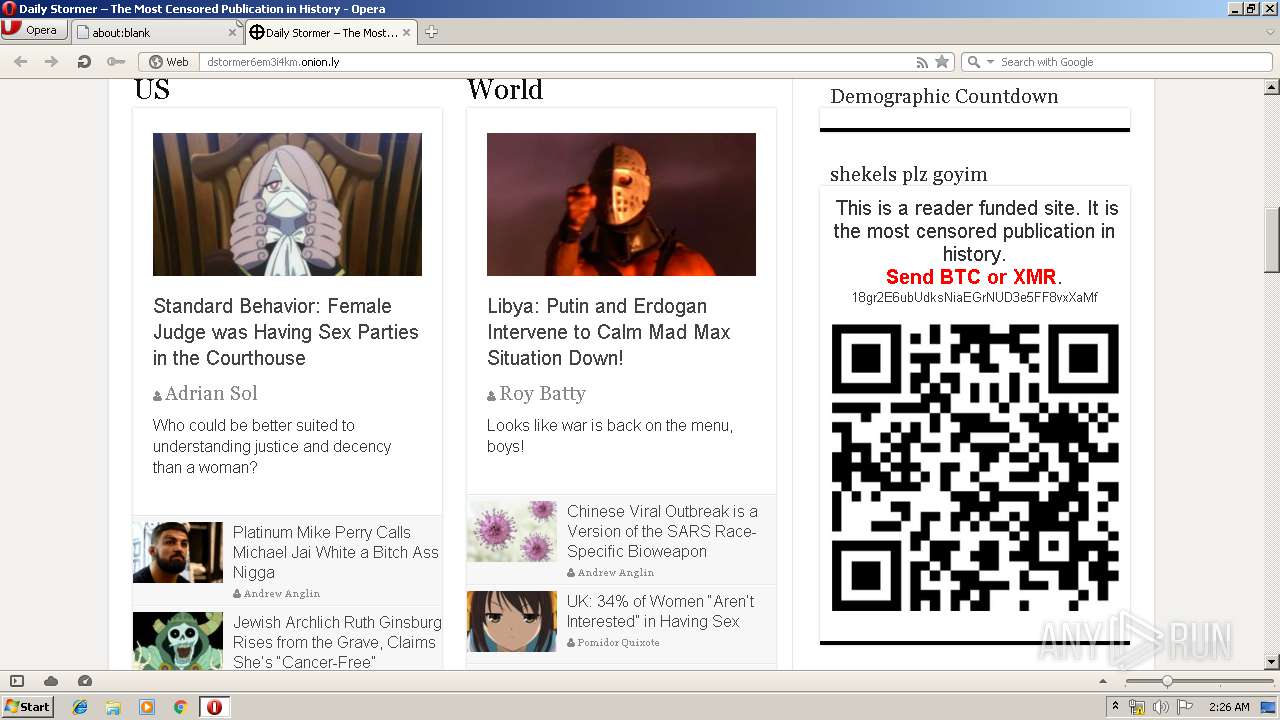Click the volume speaker tray icon

pyautogui.click(x=1161, y=707)
